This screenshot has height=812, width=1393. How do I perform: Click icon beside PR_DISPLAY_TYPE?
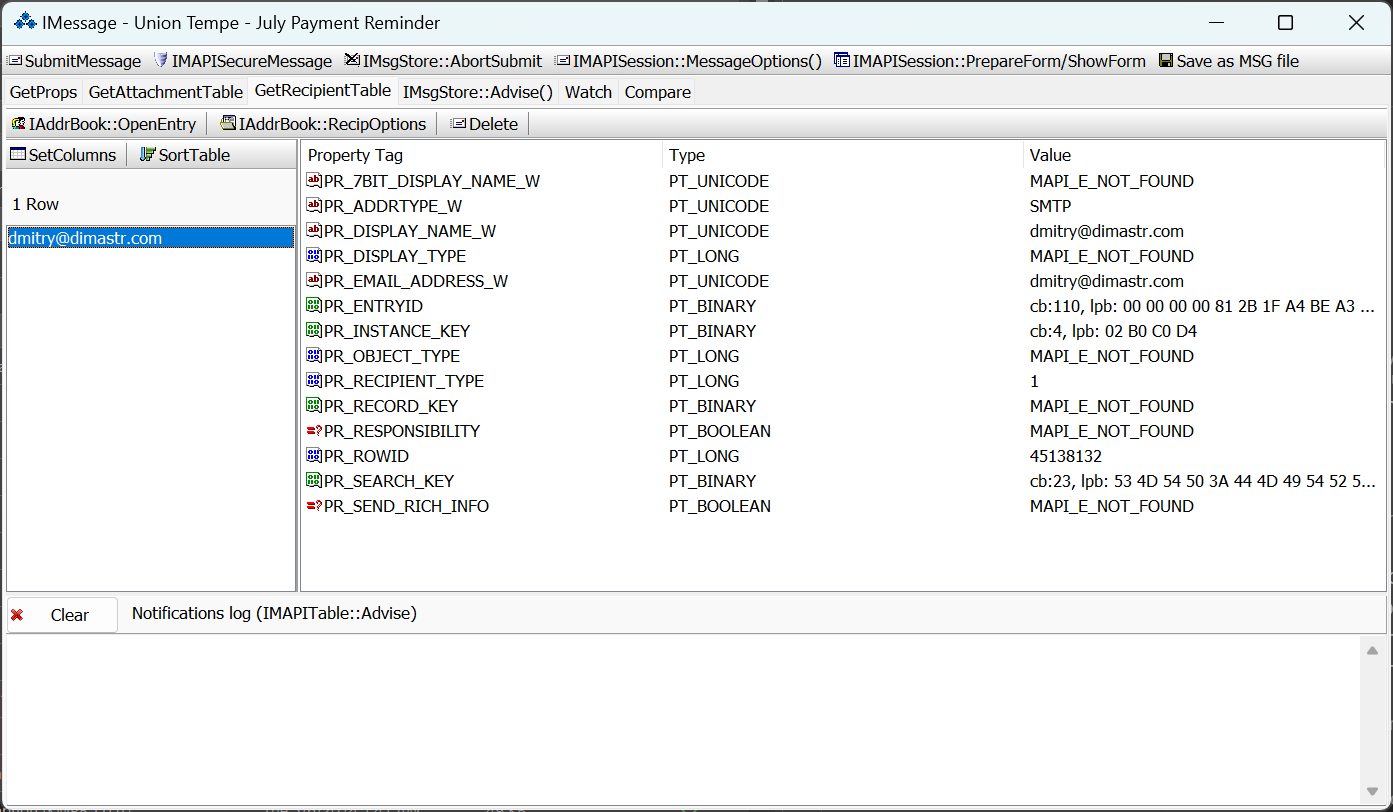(x=314, y=256)
